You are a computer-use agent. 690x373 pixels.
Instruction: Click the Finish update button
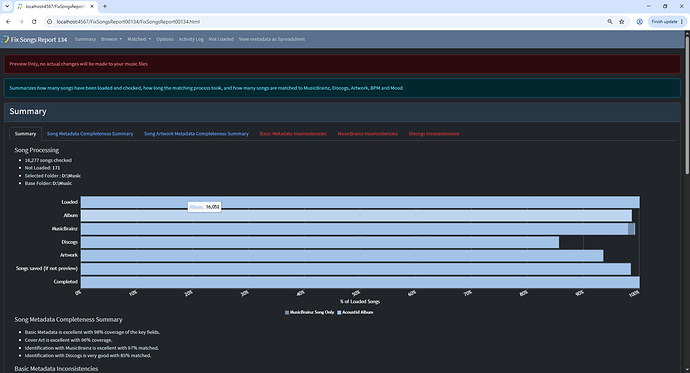coord(664,22)
